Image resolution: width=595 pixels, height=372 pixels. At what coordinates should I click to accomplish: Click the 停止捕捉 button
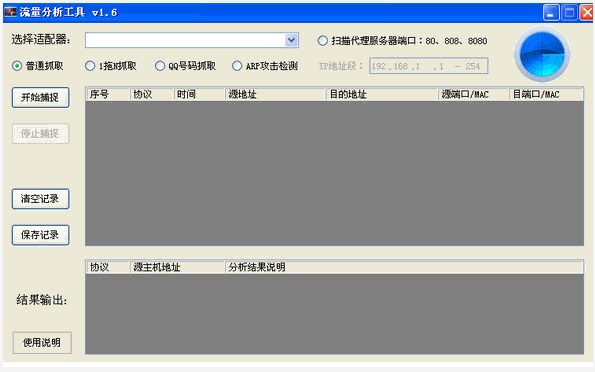(40, 134)
